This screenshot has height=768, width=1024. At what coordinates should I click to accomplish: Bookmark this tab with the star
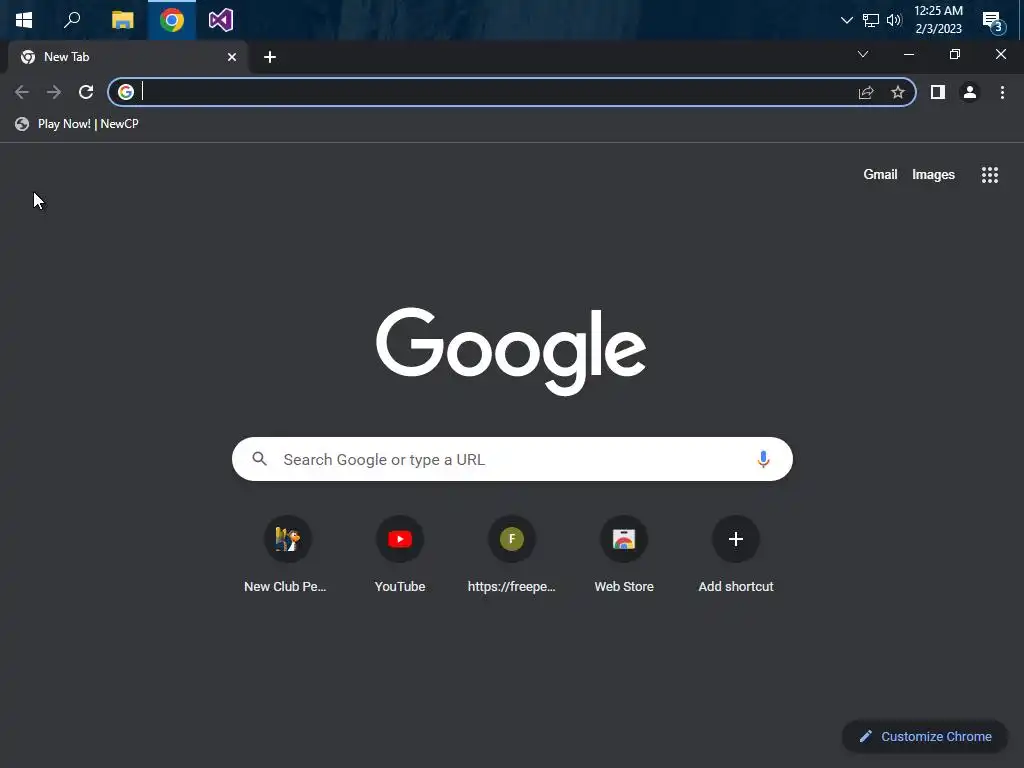(x=898, y=93)
